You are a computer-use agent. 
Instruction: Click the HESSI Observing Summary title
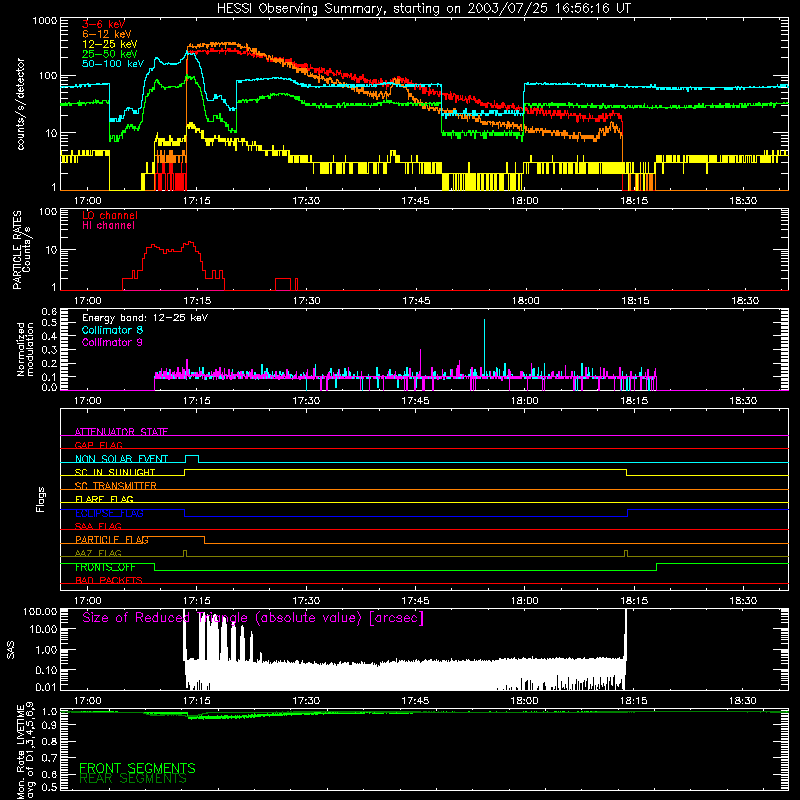coord(424,8)
